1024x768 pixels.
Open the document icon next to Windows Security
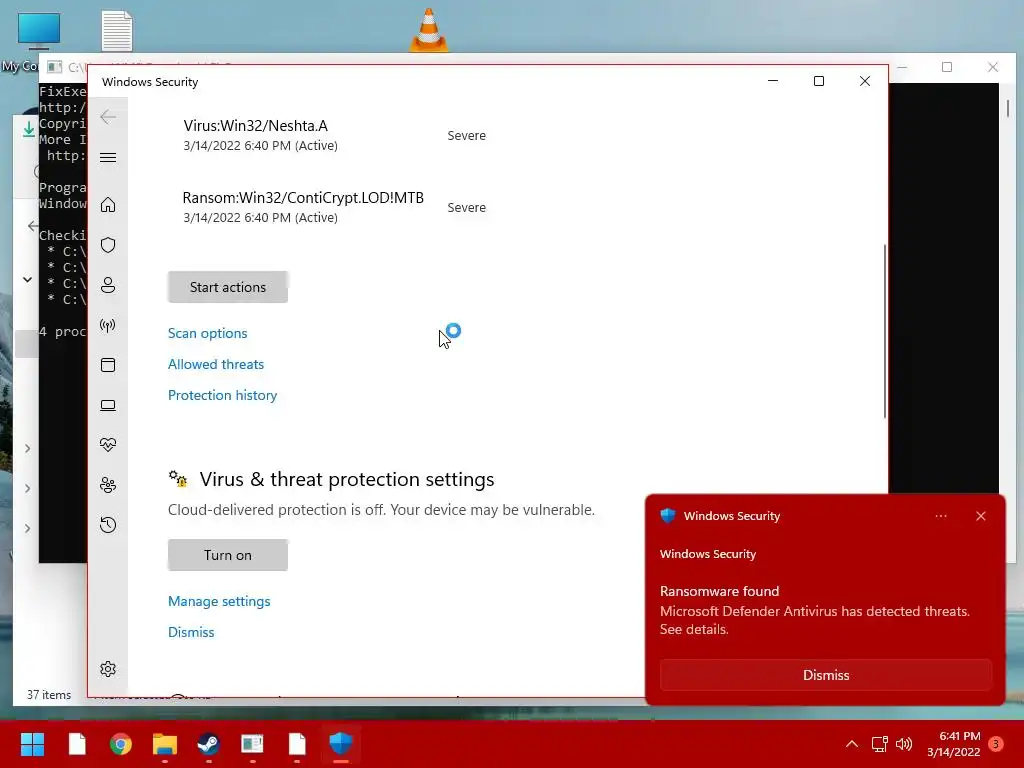click(x=297, y=744)
